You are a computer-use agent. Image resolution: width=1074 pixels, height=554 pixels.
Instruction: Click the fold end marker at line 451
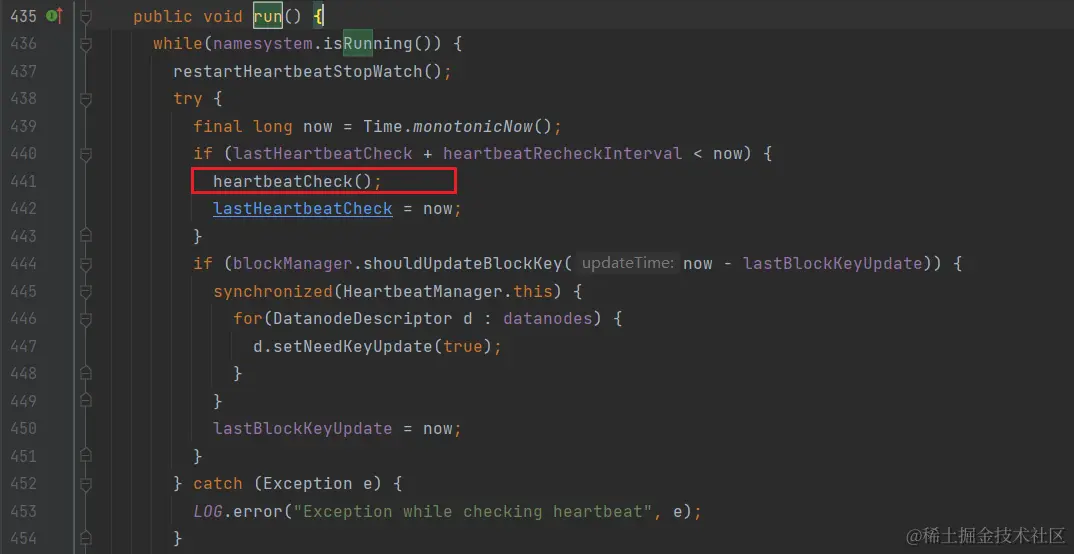(86, 456)
